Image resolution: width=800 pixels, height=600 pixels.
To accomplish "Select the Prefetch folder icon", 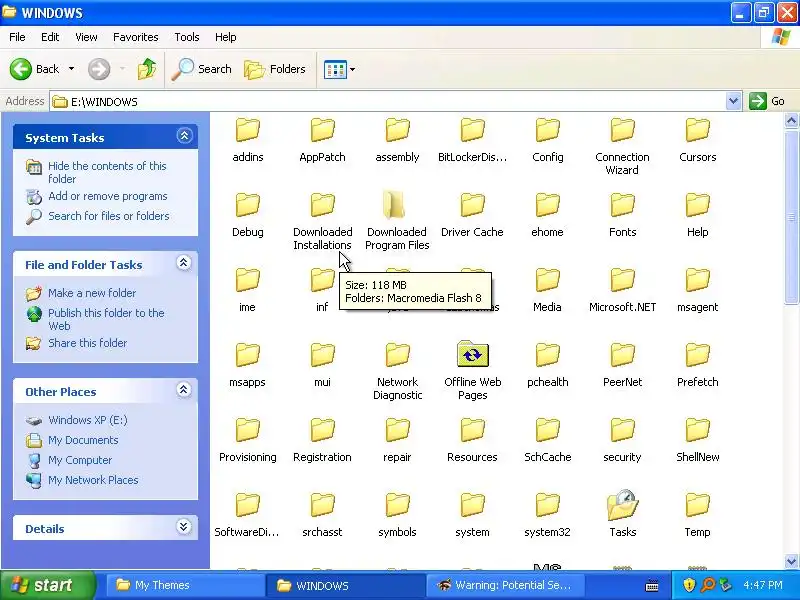I will tap(697, 355).
